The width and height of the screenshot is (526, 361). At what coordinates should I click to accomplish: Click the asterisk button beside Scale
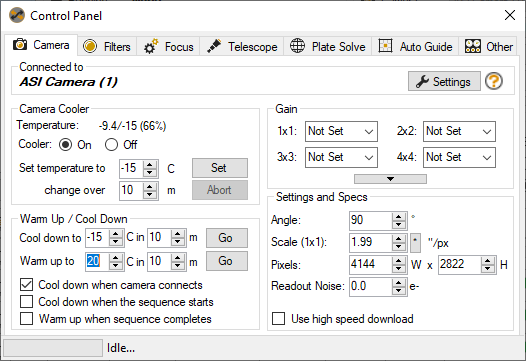tap(415, 243)
